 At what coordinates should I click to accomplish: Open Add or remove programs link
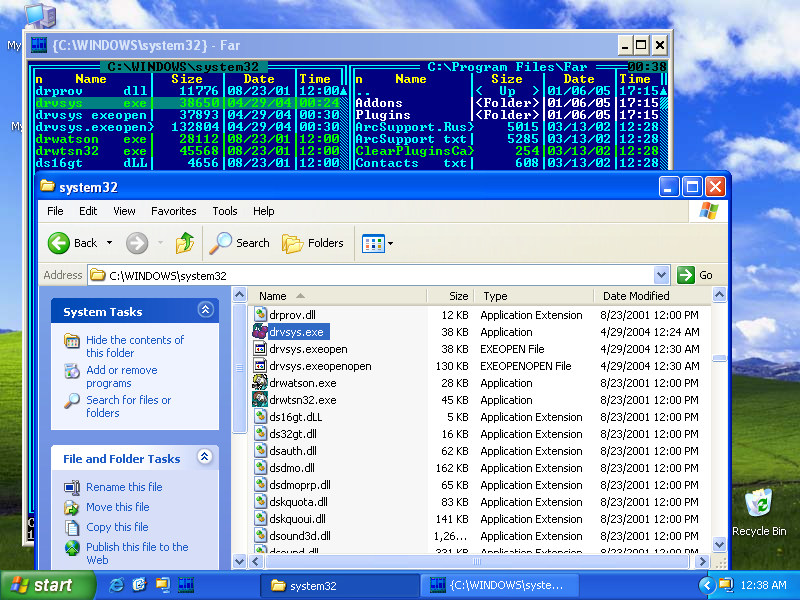coord(121,377)
